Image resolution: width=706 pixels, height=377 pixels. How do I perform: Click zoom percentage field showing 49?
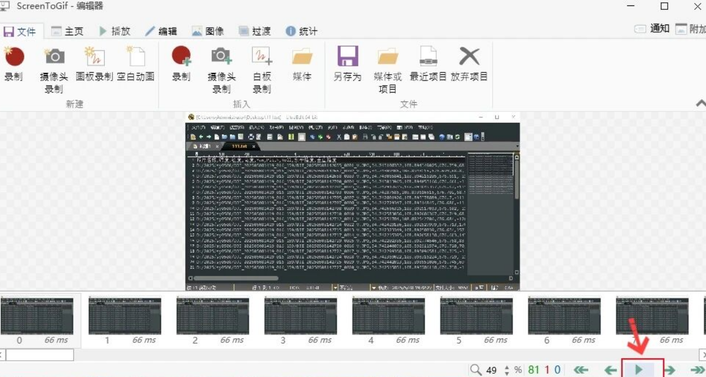pyautogui.click(x=492, y=371)
